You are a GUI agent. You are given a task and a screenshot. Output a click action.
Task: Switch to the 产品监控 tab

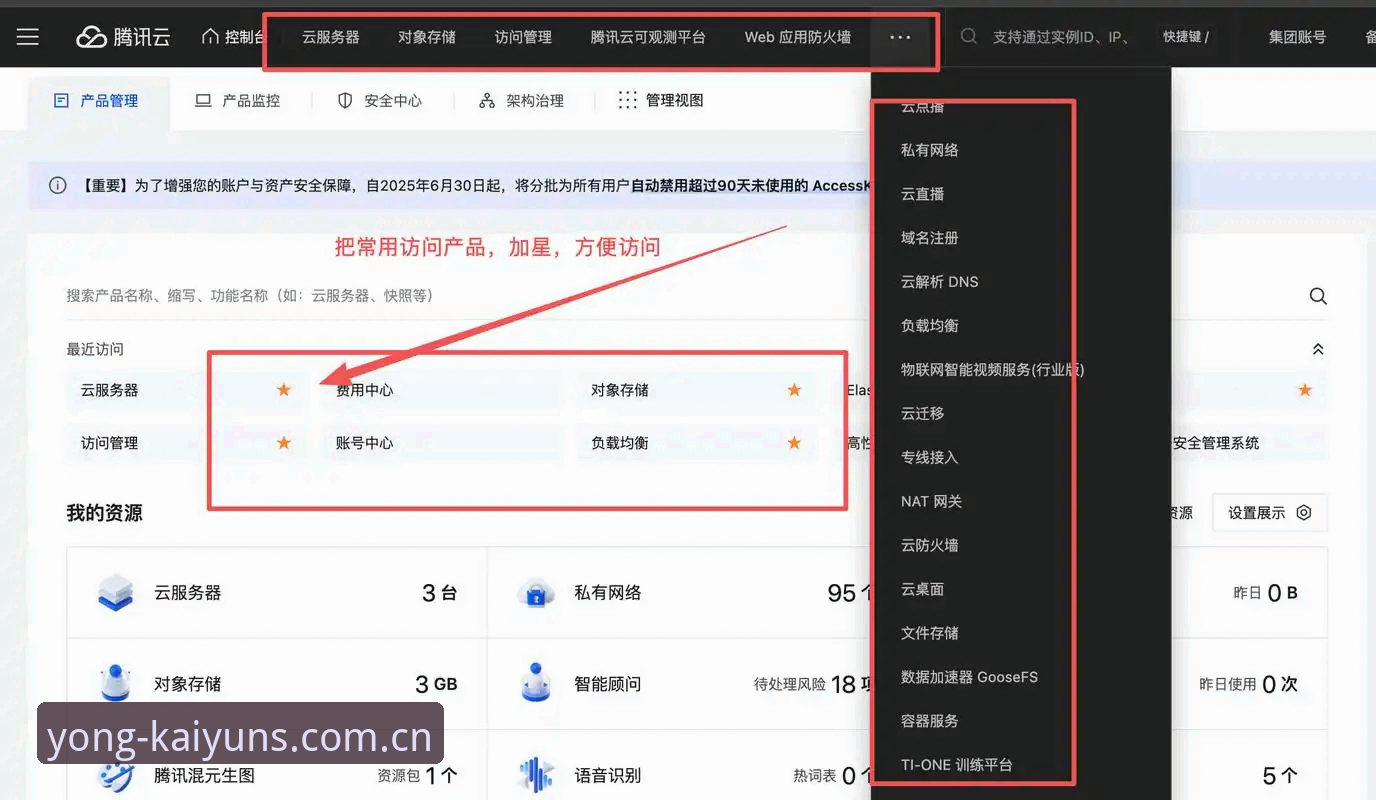238,100
